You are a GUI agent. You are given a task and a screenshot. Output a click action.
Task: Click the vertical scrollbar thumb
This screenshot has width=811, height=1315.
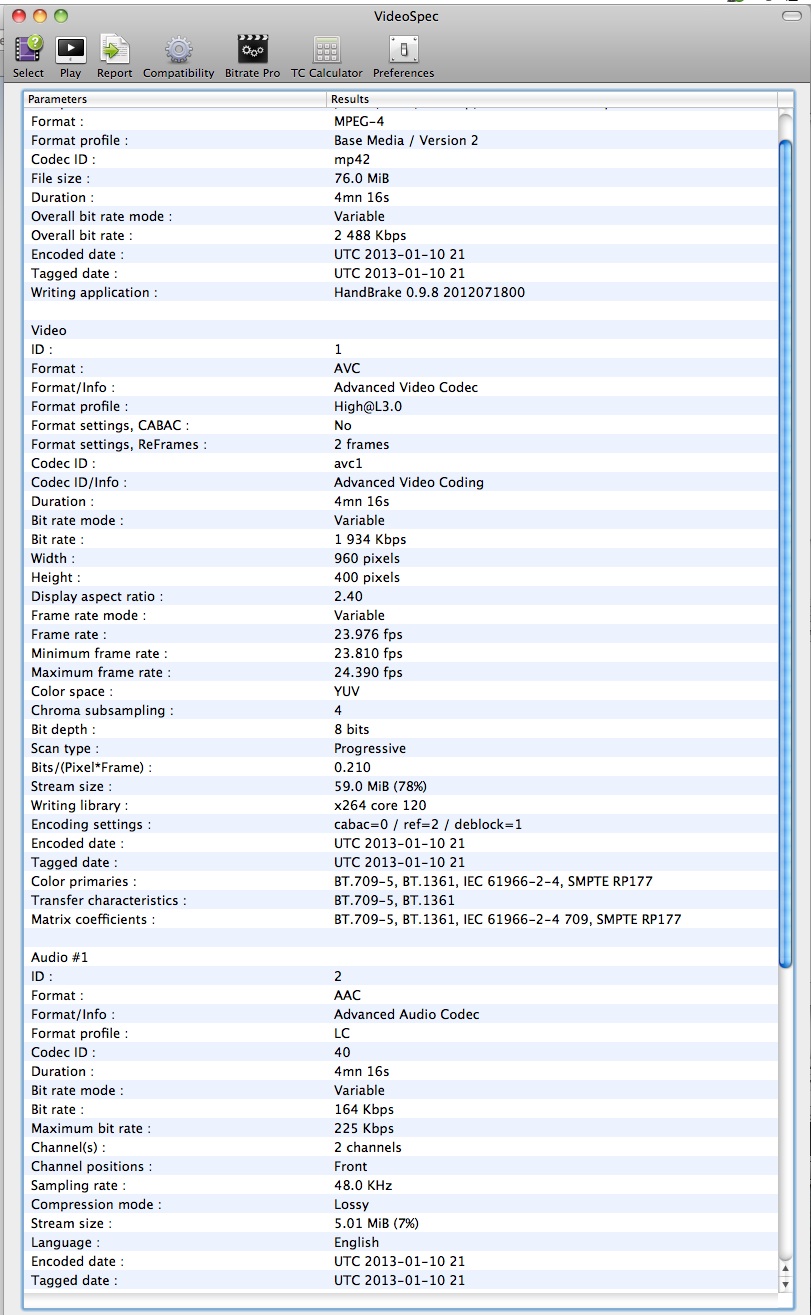click(786, 555)
